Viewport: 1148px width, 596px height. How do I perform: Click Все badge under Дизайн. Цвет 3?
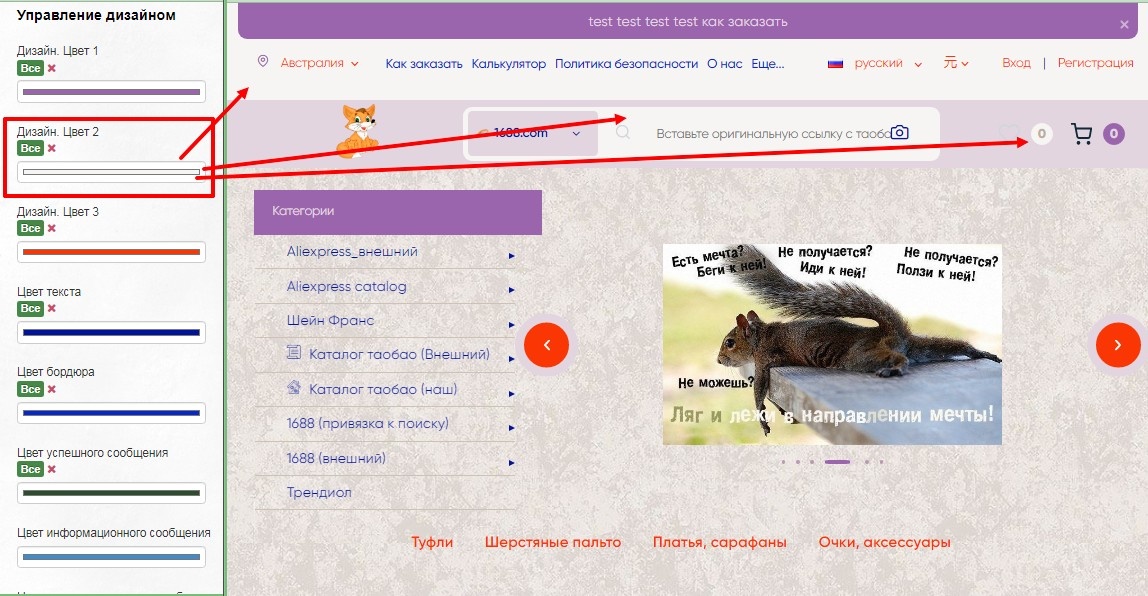pos(31,228)
